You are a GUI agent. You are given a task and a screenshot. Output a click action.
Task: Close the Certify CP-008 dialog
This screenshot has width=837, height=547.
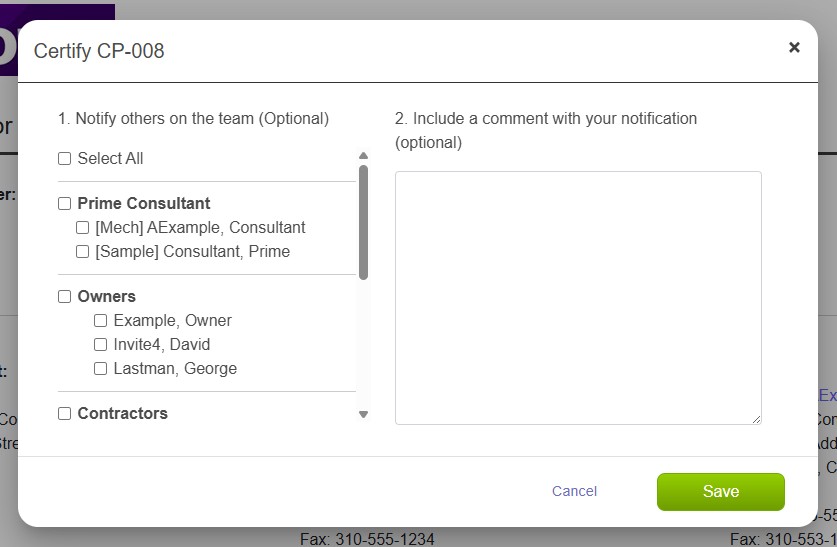[x=794, y=47]
